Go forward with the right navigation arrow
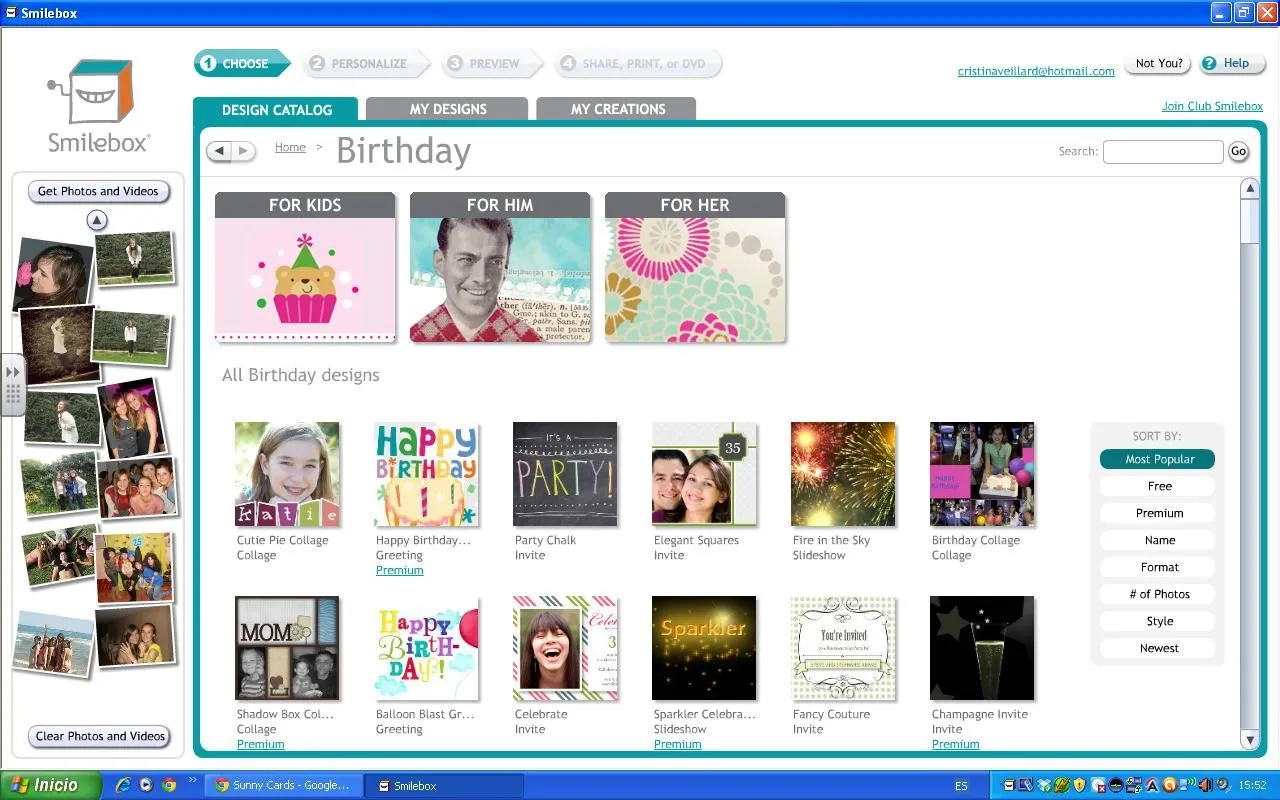Image resolution: width=1280 pixels, height=800 pixels. [x=244, y=151]
